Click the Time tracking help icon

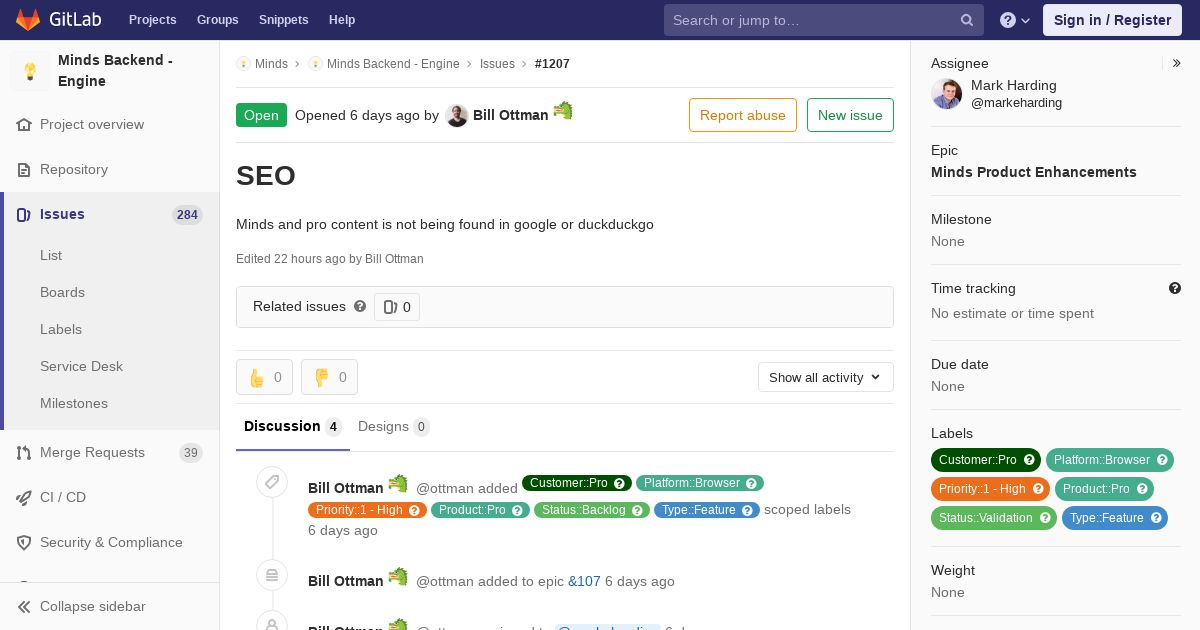1175,288
